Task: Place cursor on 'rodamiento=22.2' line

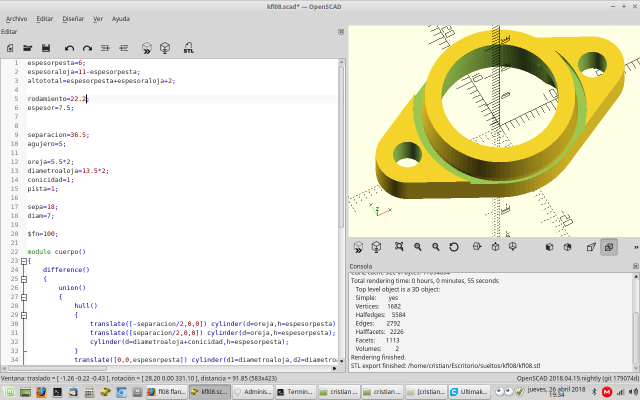Action: click(57, 99)
